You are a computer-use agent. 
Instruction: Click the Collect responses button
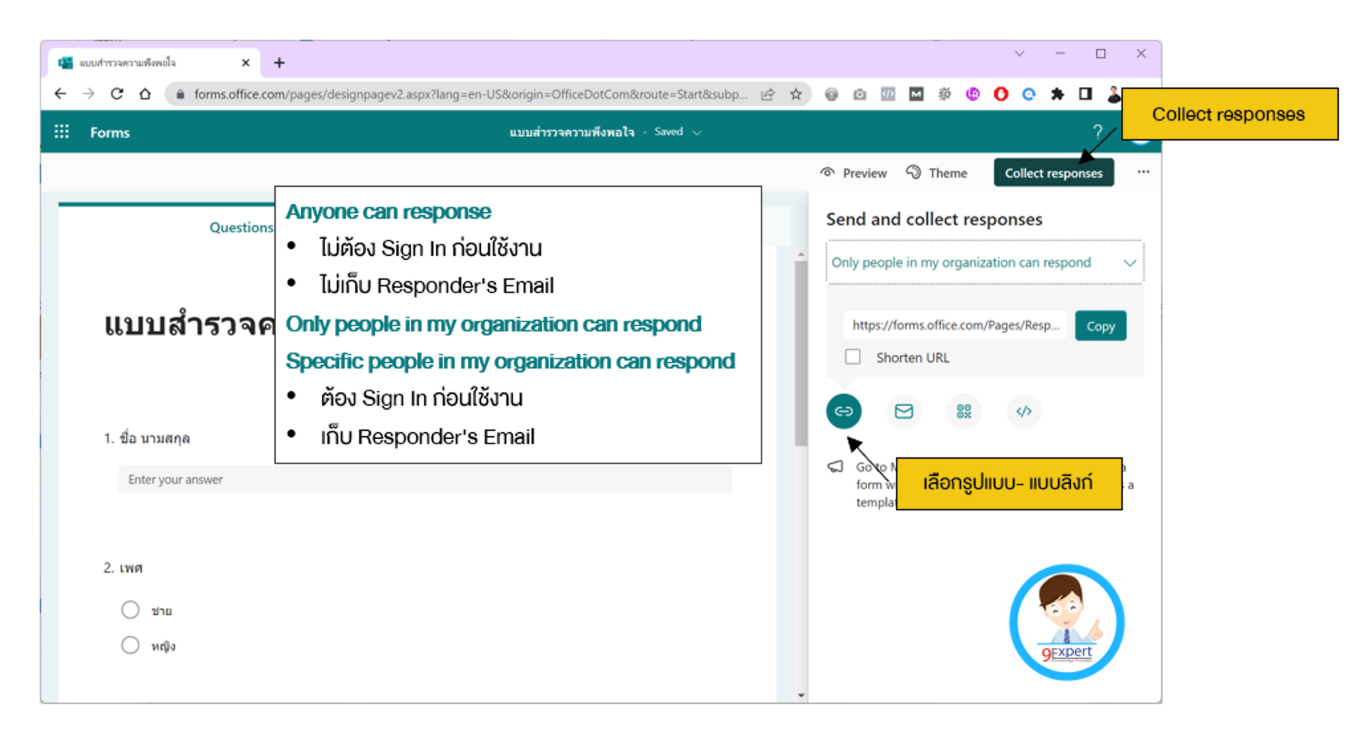click(x=1053, y=172)
